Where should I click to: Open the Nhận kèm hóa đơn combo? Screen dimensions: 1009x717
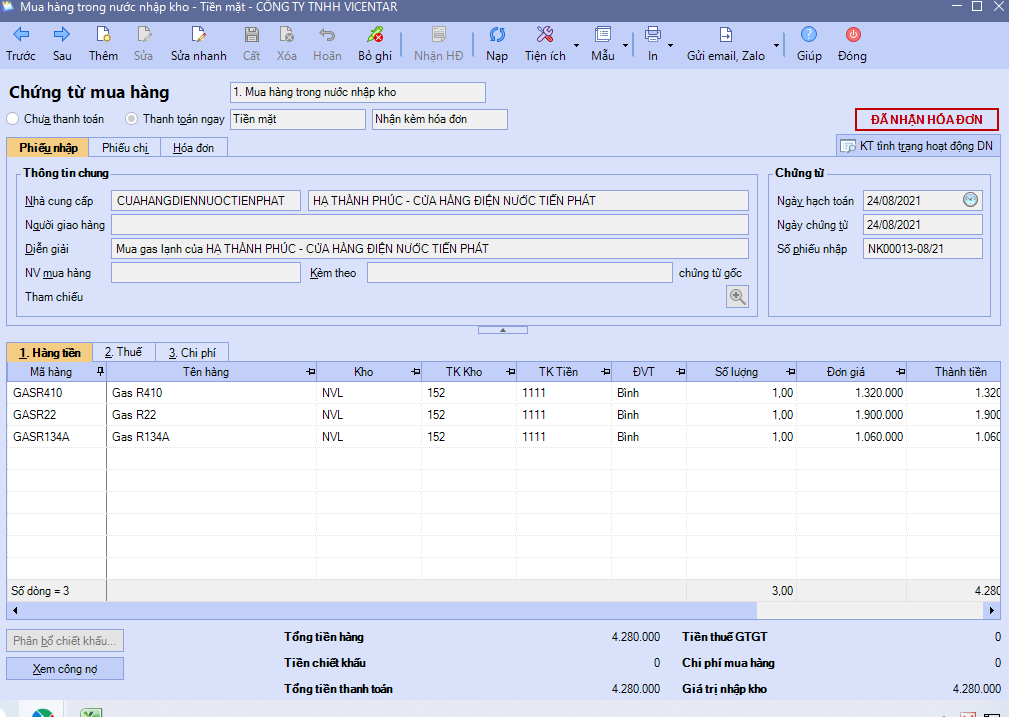pos(440,119)
